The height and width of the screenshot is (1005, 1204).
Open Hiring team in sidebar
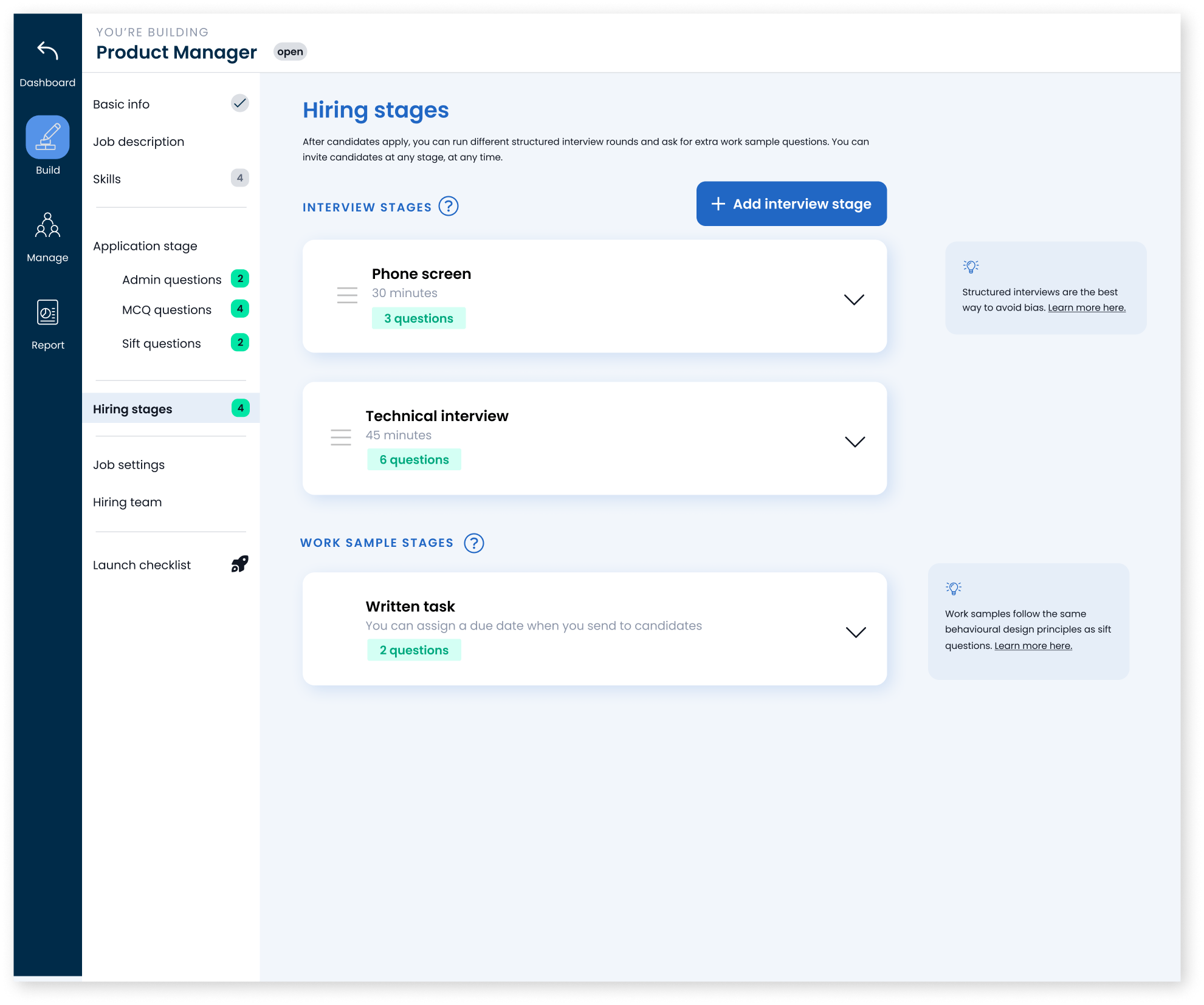pos(127,502)
